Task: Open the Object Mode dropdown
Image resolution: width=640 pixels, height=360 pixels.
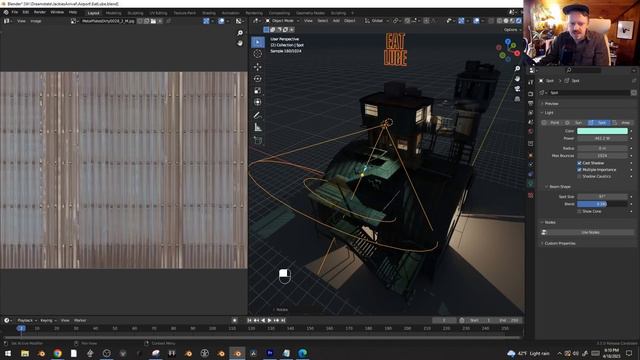Action: [282, 21]
